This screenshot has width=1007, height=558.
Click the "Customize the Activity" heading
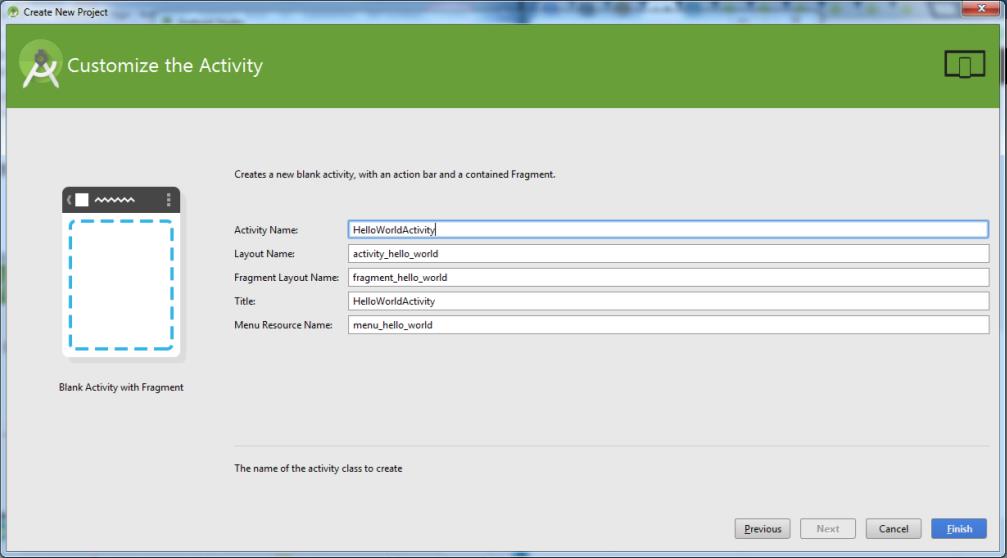click(x=165, y=66)
